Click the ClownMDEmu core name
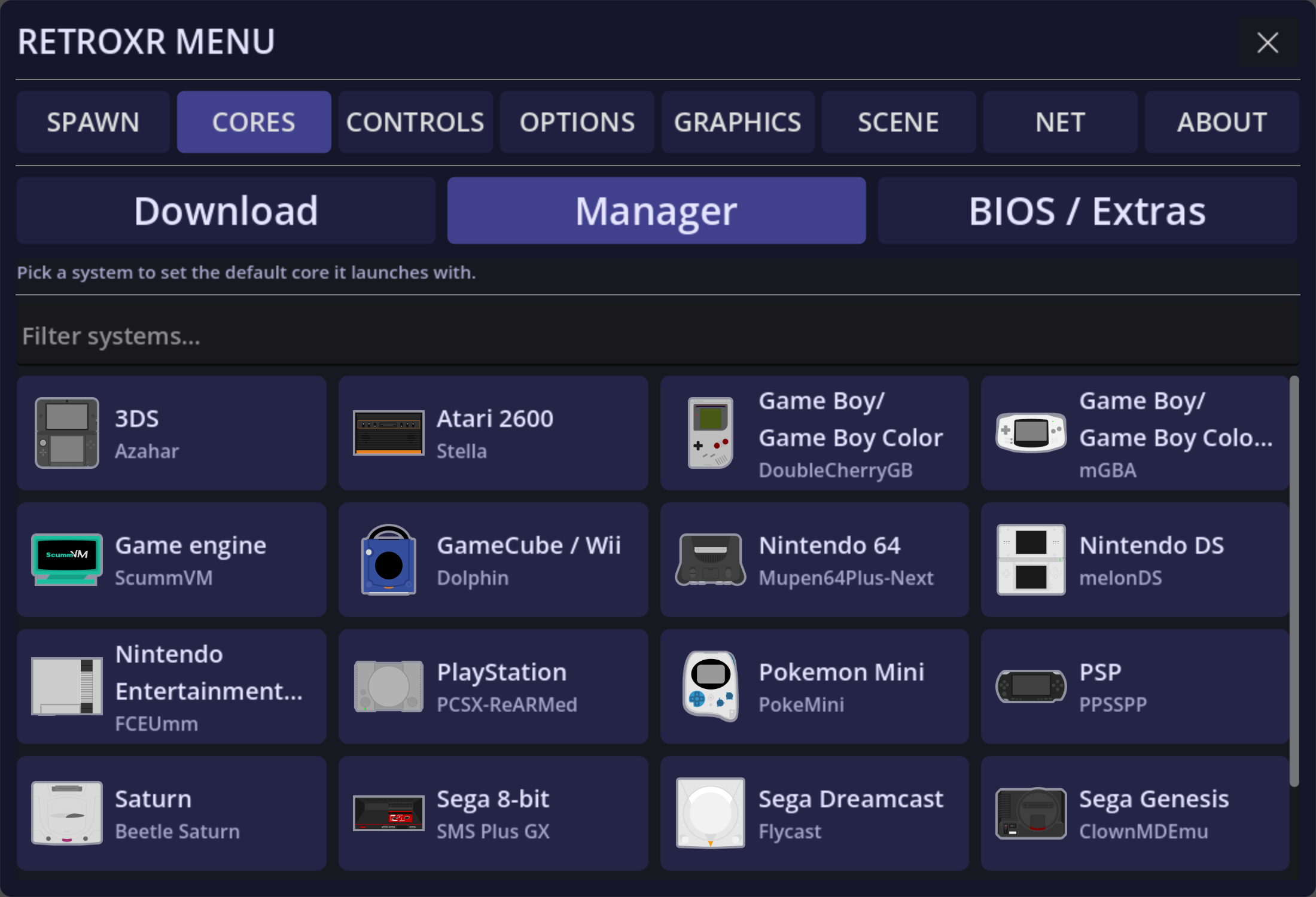This screenshot has width=1316, height=897. [1143, 831]
